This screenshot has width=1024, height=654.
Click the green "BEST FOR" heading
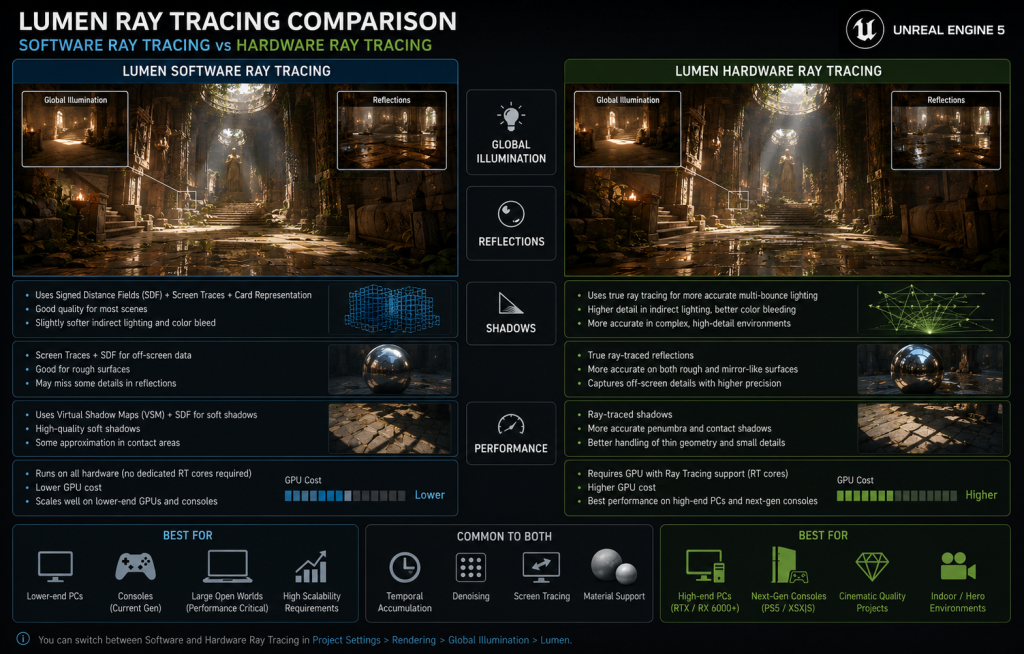point(823,536)
